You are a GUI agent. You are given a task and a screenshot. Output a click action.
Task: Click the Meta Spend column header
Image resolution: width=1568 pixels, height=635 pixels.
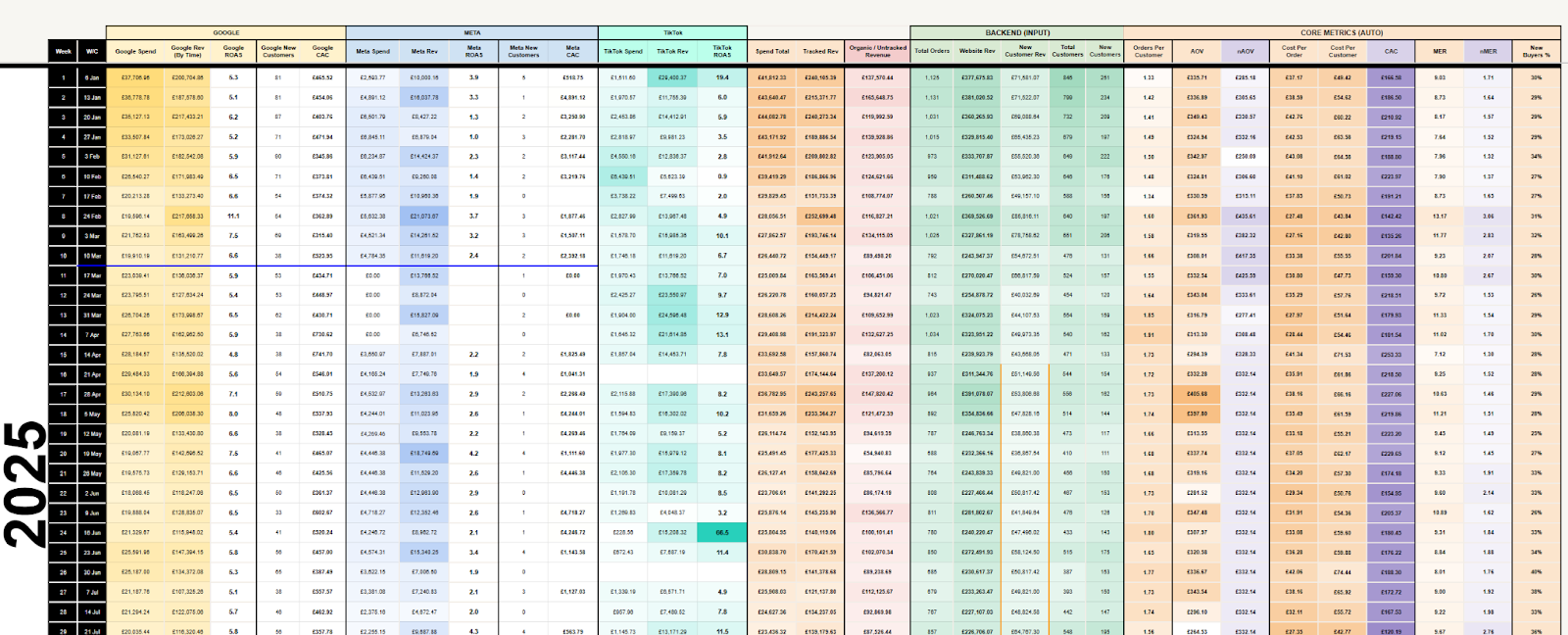click(x=372, y=51)
